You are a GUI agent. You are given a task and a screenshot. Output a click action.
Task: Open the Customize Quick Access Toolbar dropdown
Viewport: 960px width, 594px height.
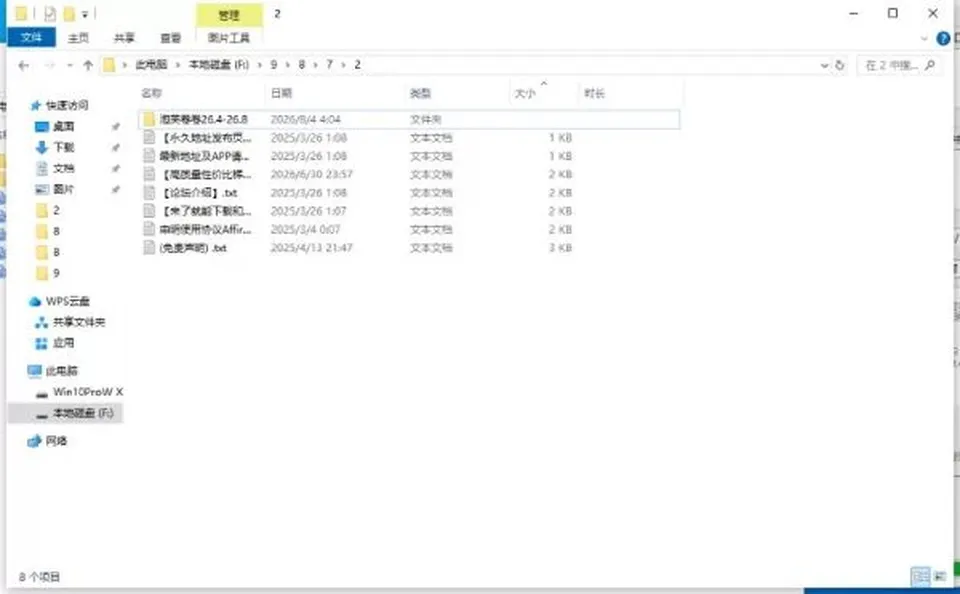[85, 14]
